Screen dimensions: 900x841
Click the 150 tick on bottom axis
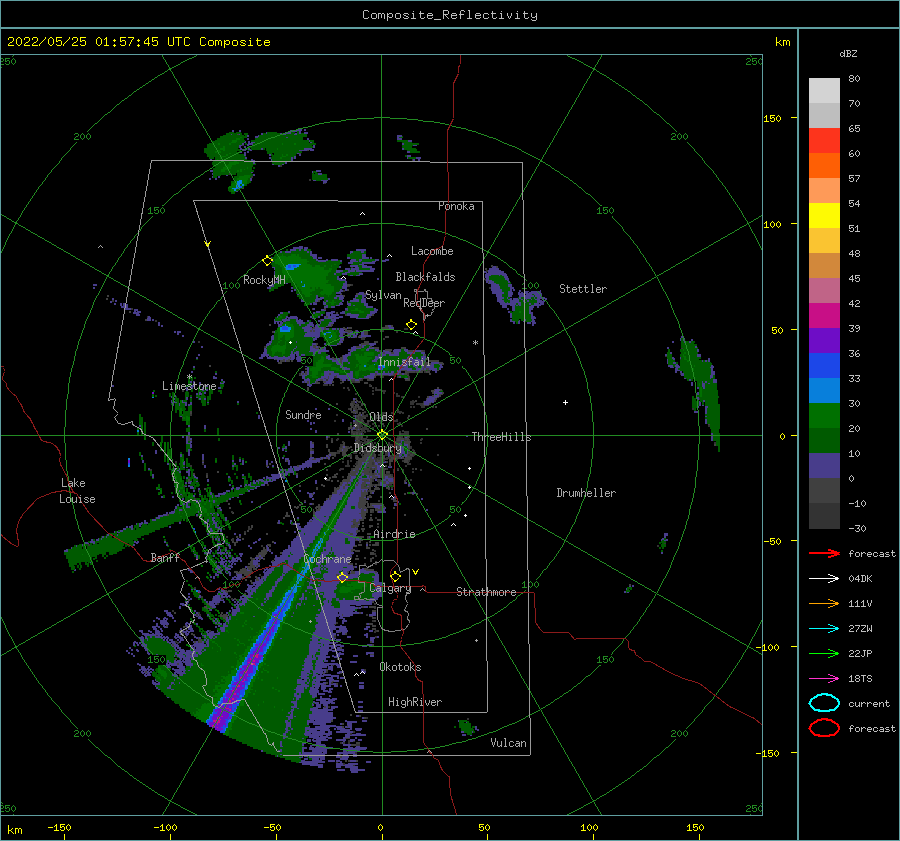[x=695, y=827]
